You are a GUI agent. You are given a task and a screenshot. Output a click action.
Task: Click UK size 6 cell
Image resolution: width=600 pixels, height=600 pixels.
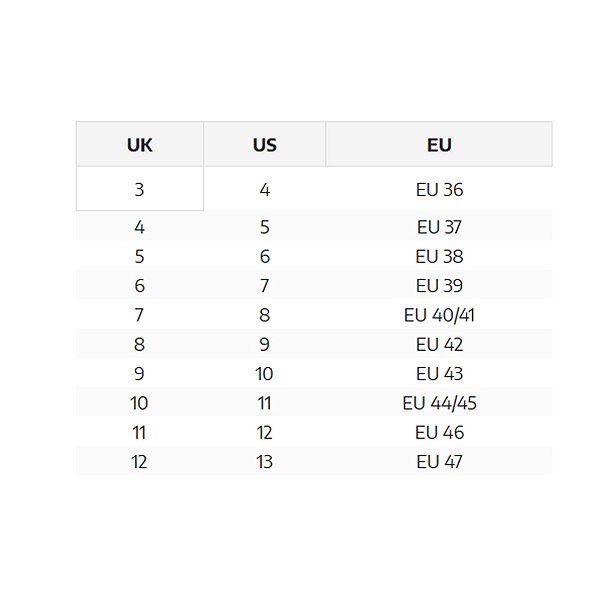tap(140, 285)
